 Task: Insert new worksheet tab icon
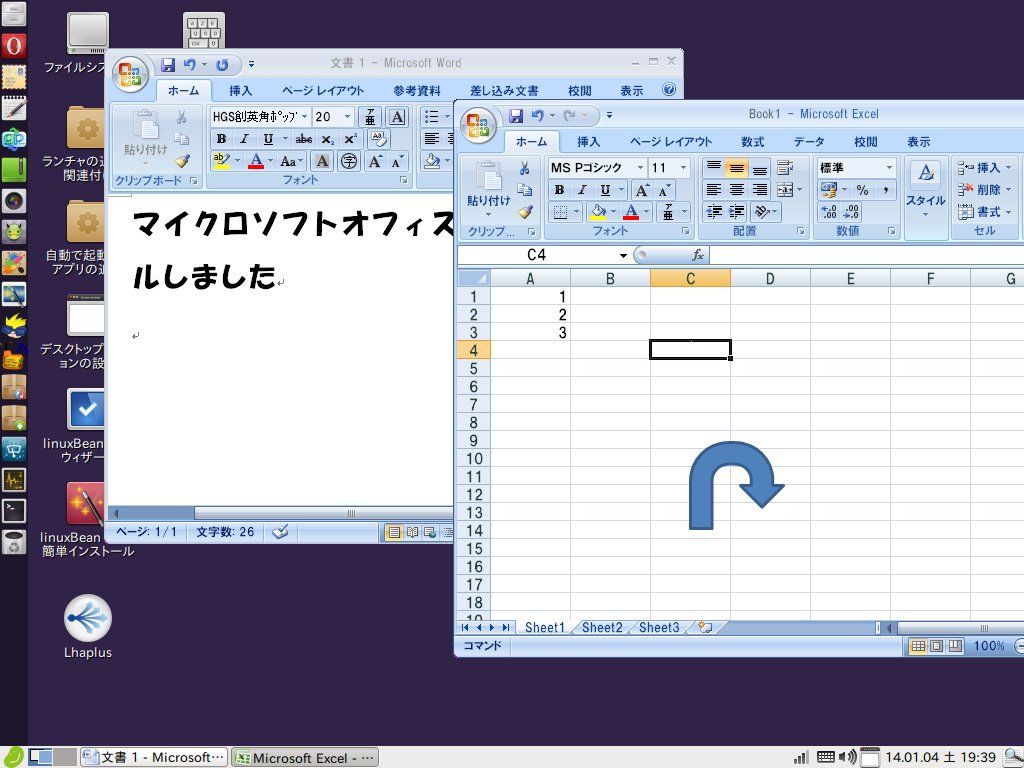[705, 628]
